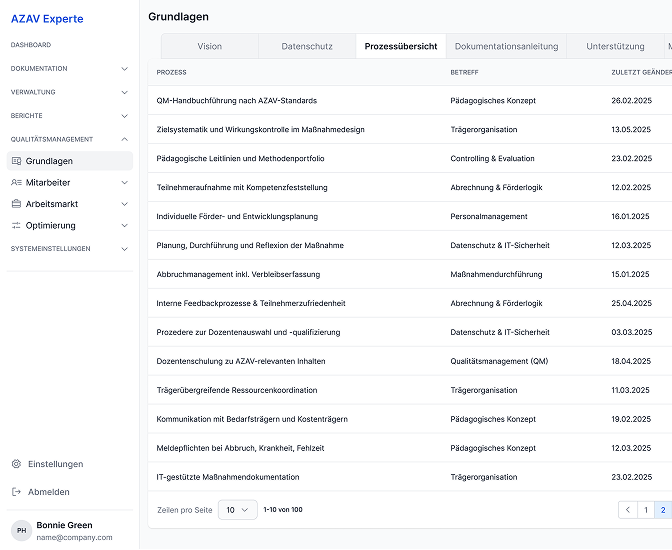The width and height of the screenshot is (672, 550).
Task: Go to previous page arrow
Action: (x=628, y=510)
